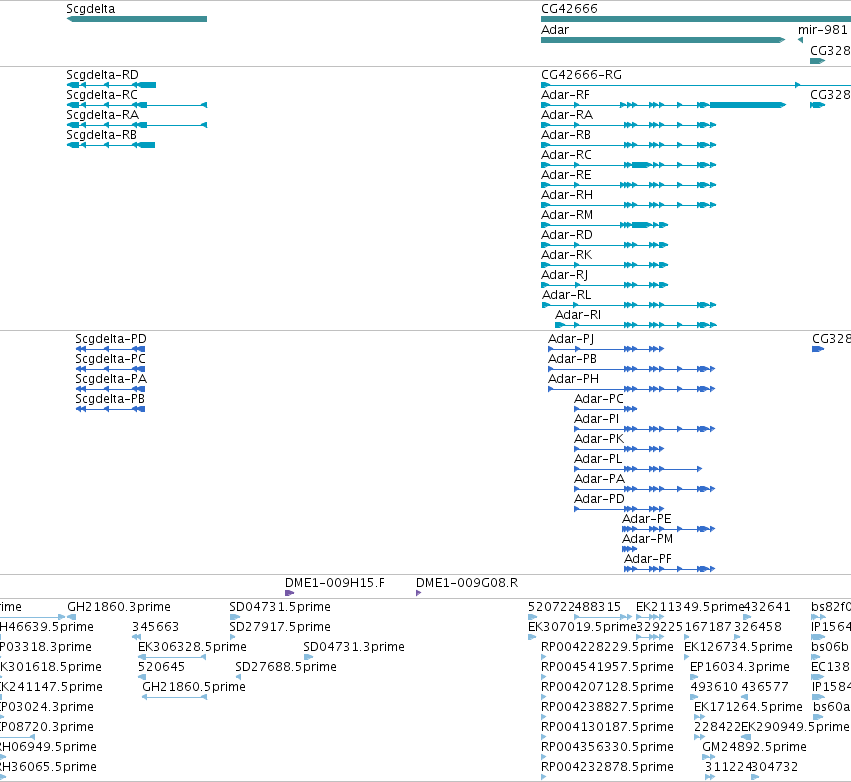Select the RP004356330.5prime feature
The height and width of the screenshot is (782, 851).
point(544,758)
